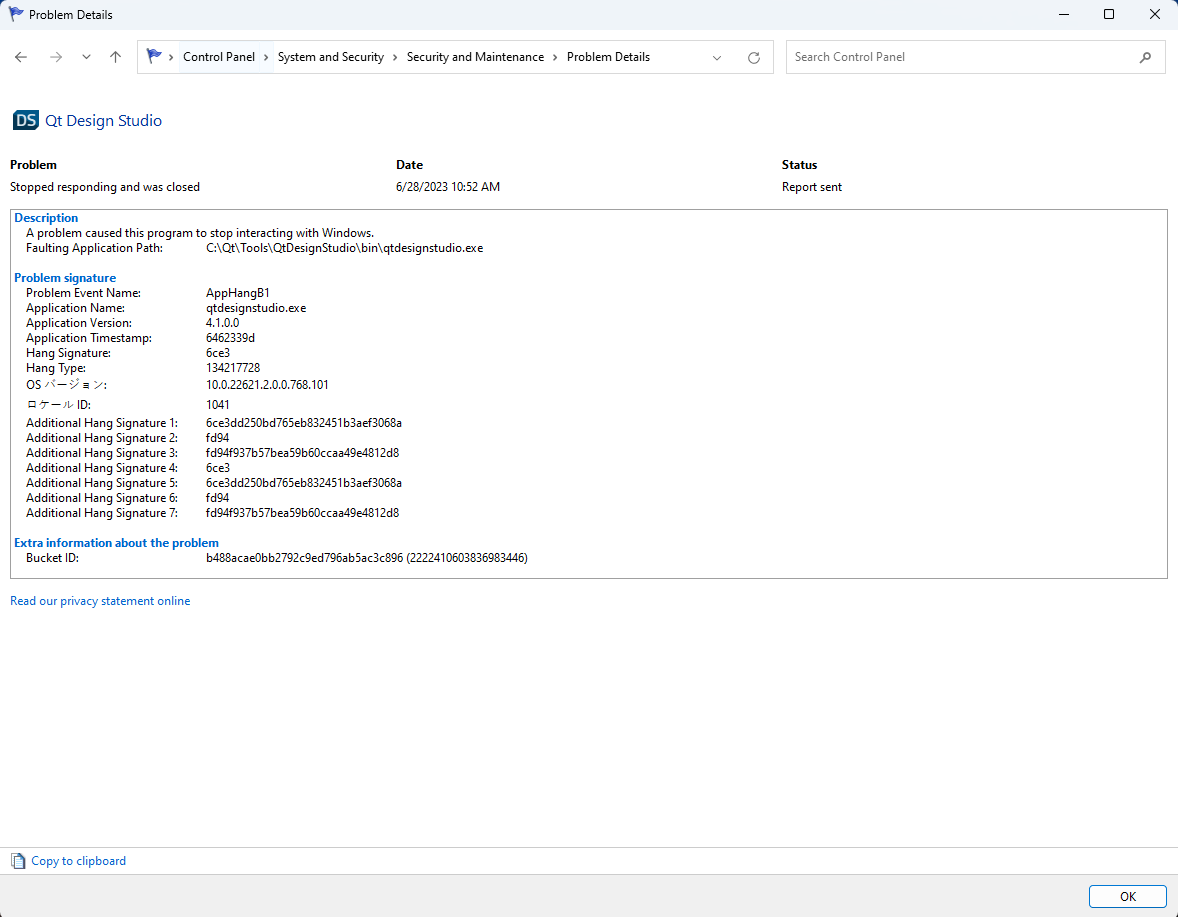This screenshot has height=917, width=1178.
Task: Click Additional Hang Signature 3 value
Action: click(302, 453)
